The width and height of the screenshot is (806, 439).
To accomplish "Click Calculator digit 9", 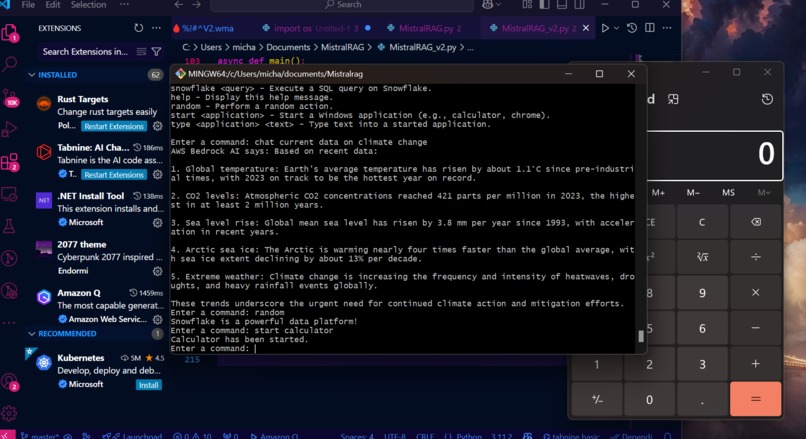I will click(x=702, y=293).
